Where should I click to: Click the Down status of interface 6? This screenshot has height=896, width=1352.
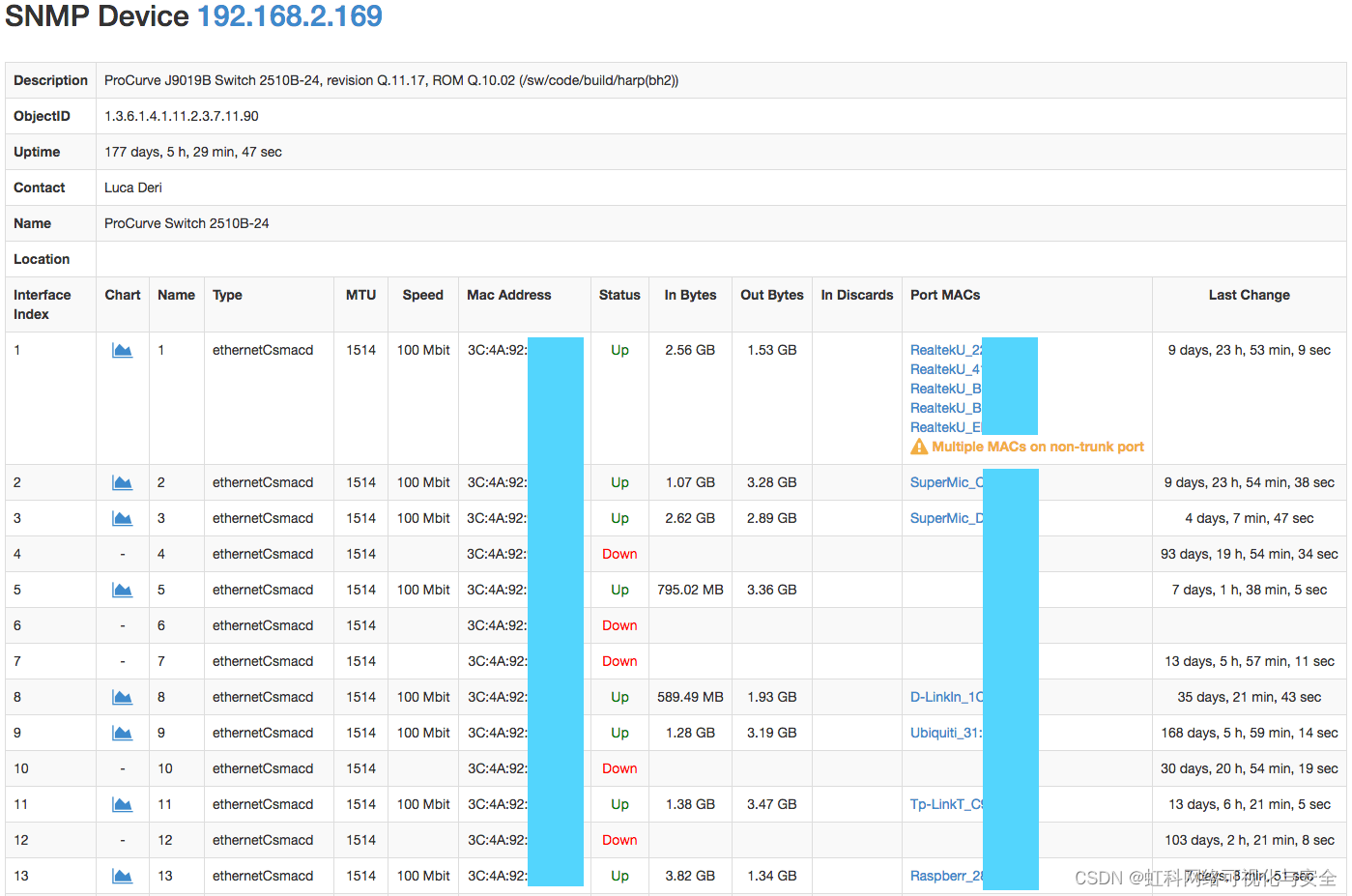click(619, 625)
